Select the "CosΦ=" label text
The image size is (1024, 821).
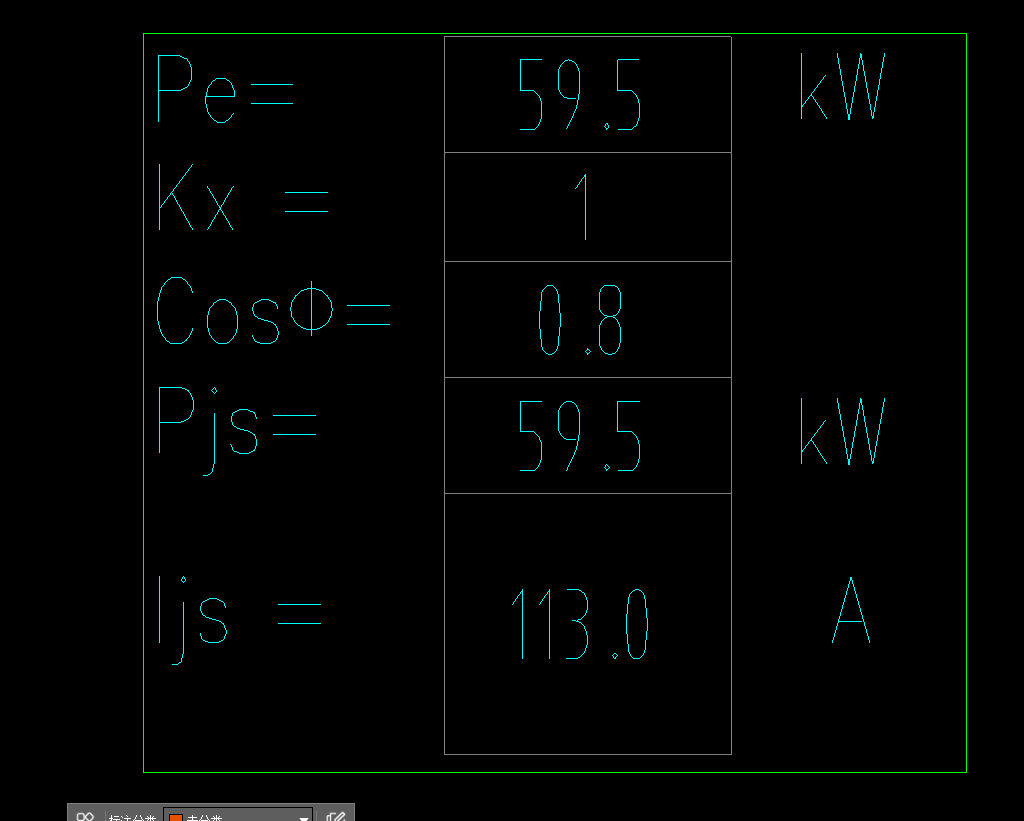pos(274,310)
